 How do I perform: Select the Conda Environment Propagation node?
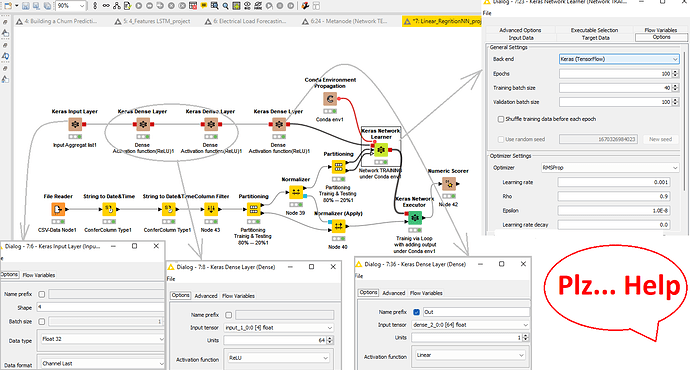point(330,99)
